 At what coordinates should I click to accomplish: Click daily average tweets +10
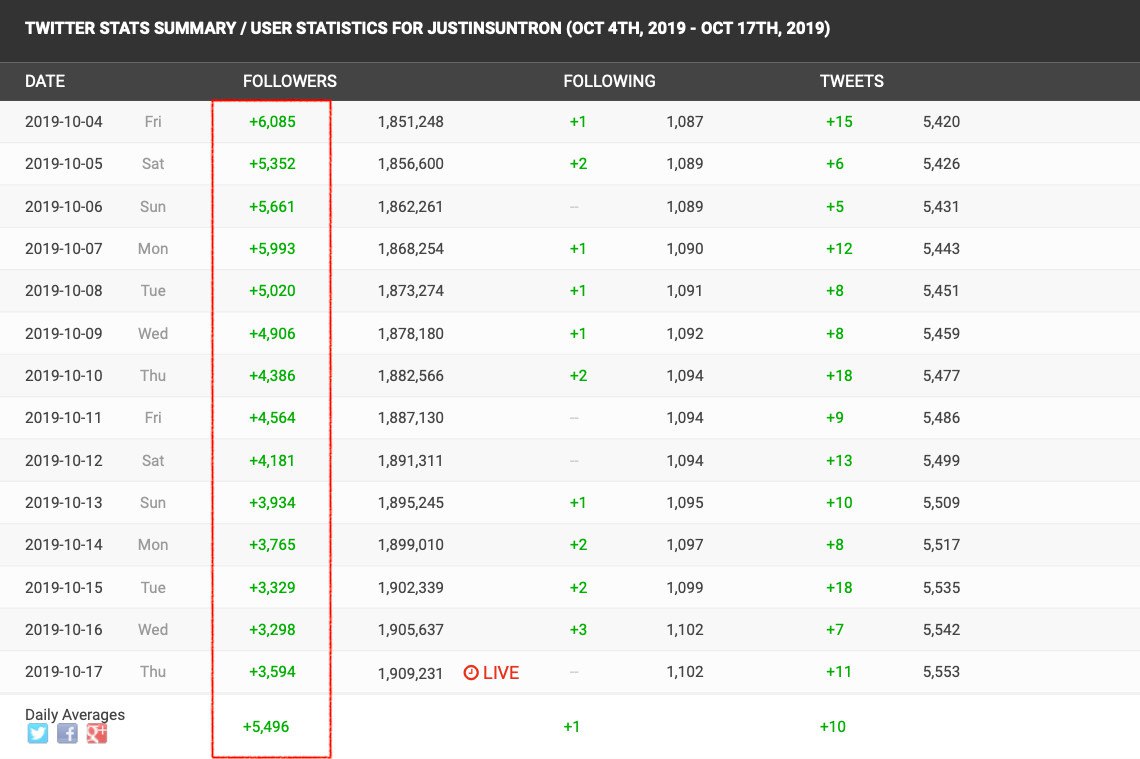(832, 726)
